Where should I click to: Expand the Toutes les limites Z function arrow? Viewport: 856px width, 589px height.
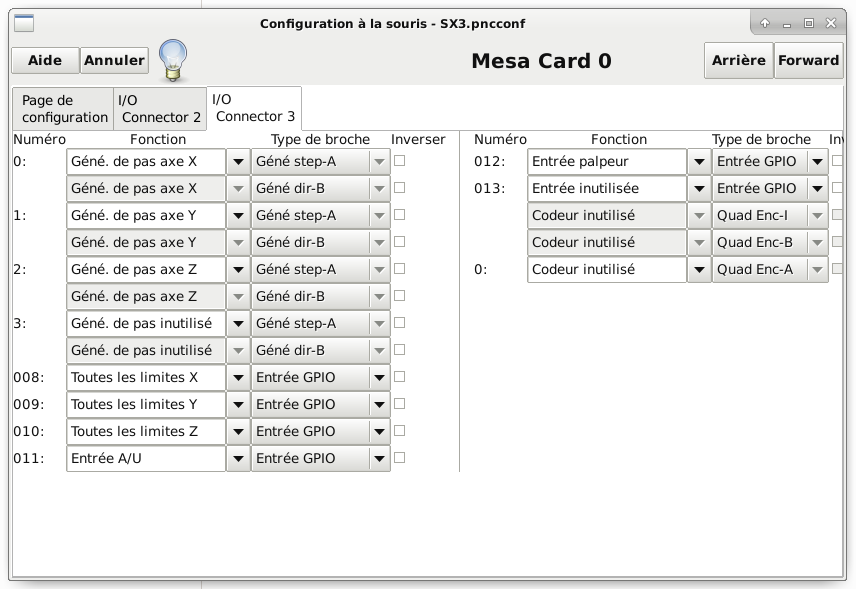238,432
